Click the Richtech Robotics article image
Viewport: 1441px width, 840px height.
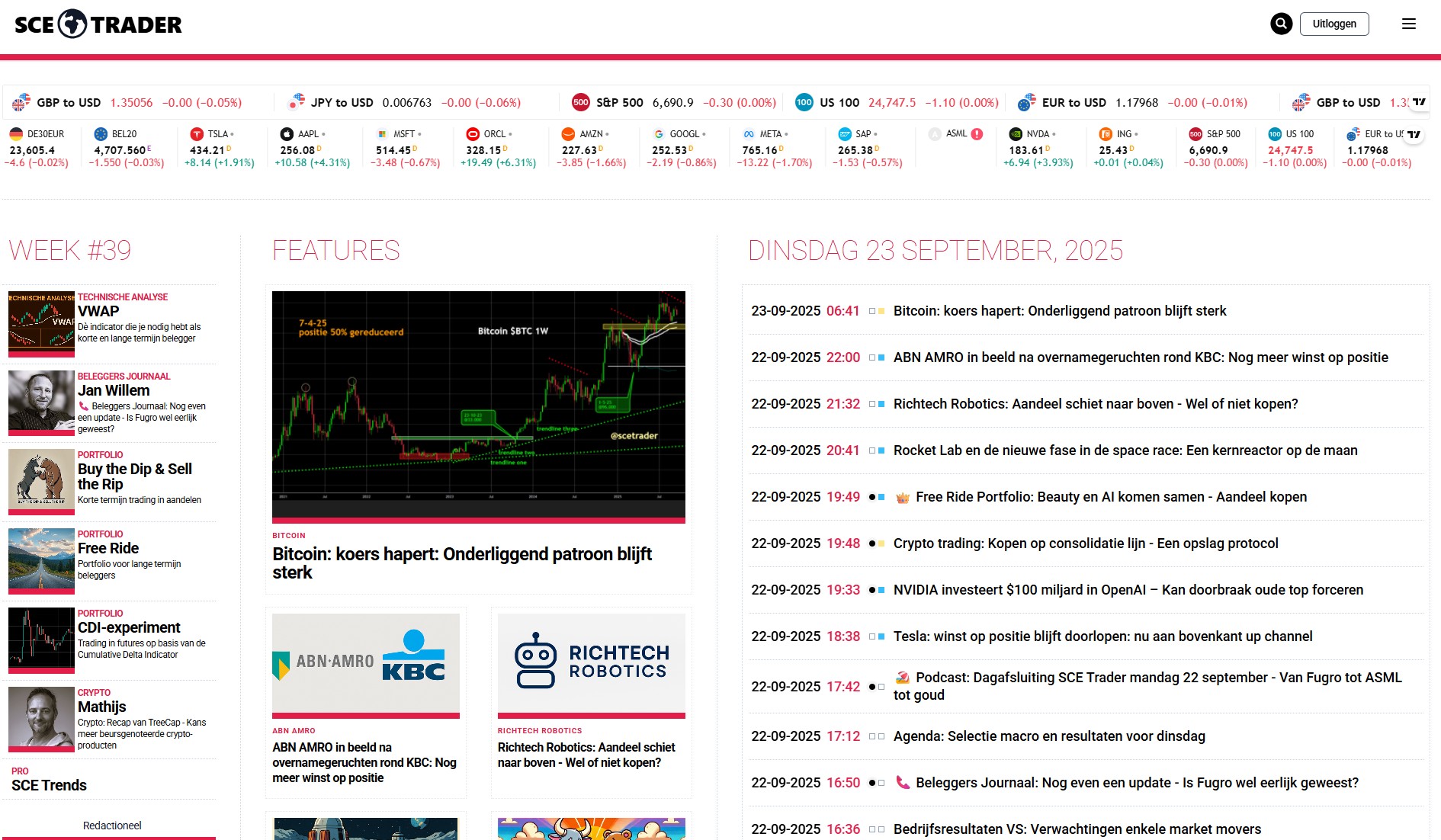coord(591,662)
